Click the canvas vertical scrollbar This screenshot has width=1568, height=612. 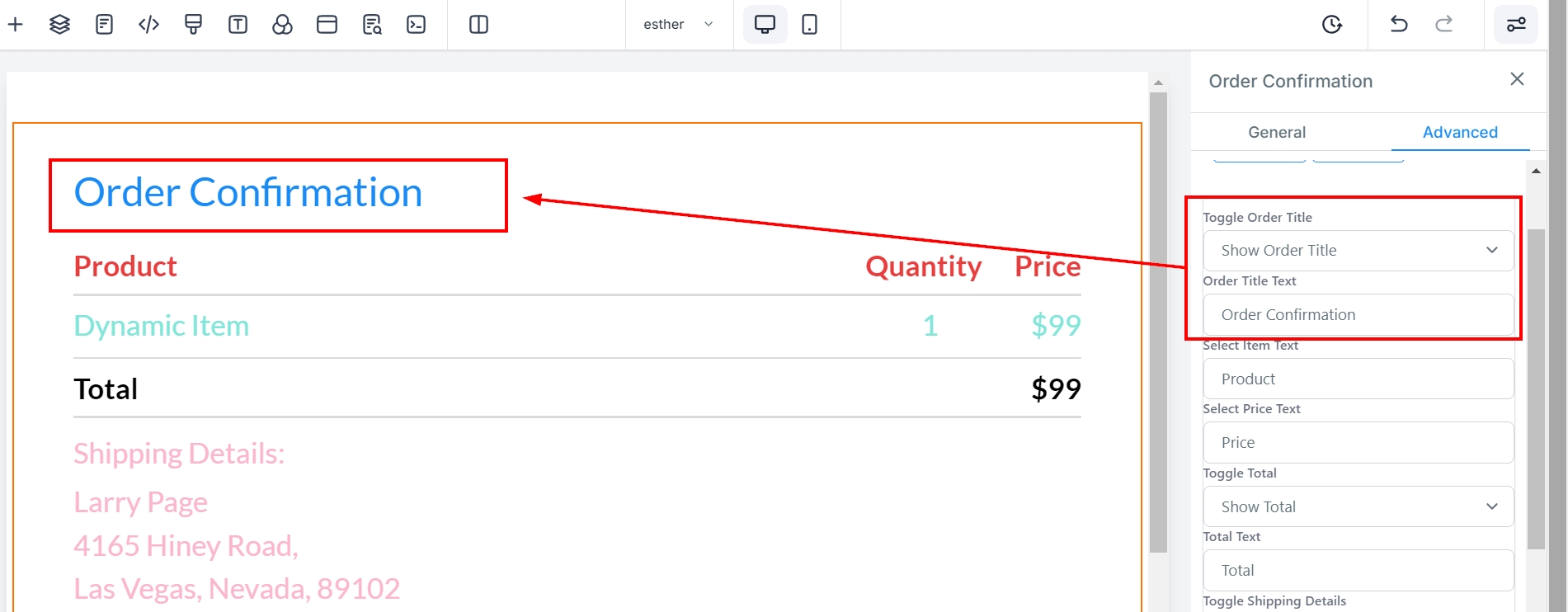pyautogui.click(x=1158, y=322)
